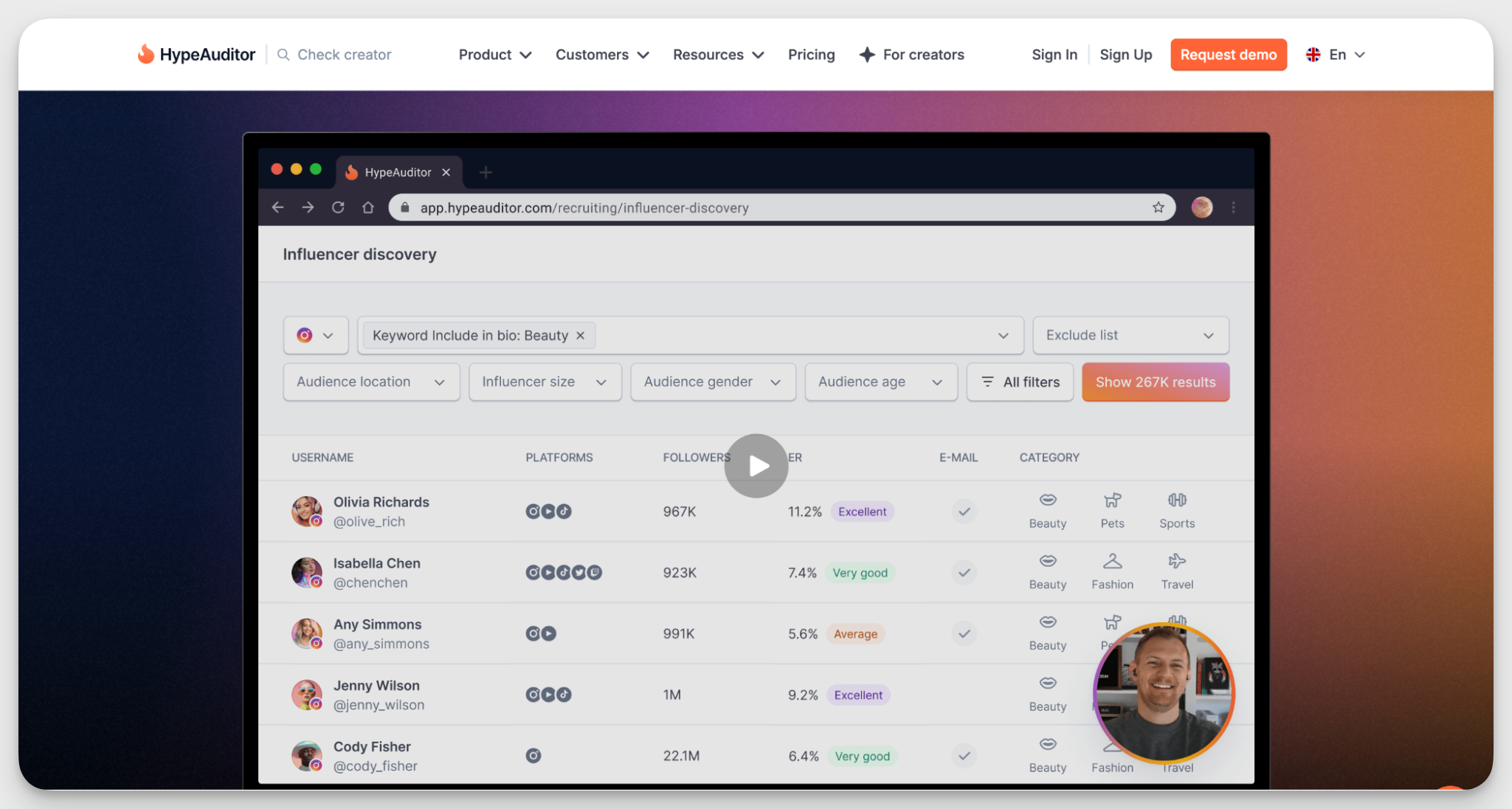Click the Excellent badge for Olivia Richards

tap(862, 512)
